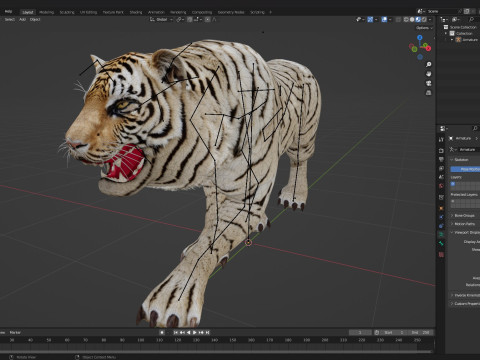Screen dimensions: 480x360
Task: Toggle viewport gizmos display
Action: click(370, 20)
